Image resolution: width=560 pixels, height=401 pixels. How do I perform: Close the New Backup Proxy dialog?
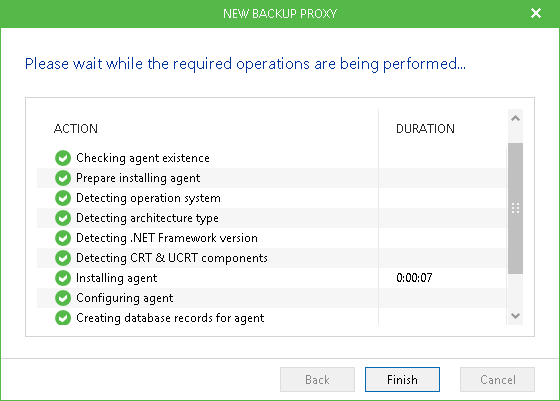tap(536, 13)
